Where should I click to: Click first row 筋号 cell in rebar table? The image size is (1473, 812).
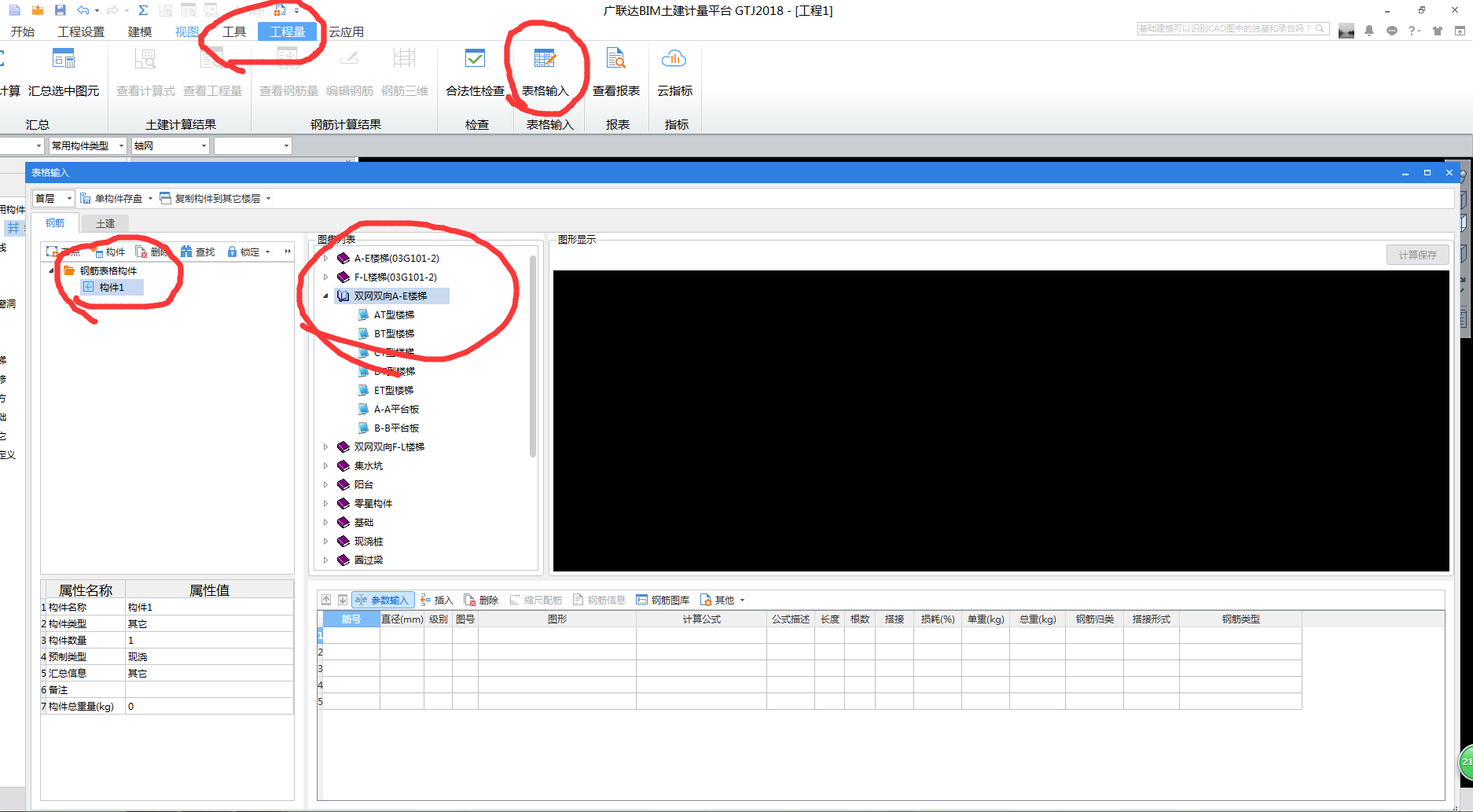(351, 635)
